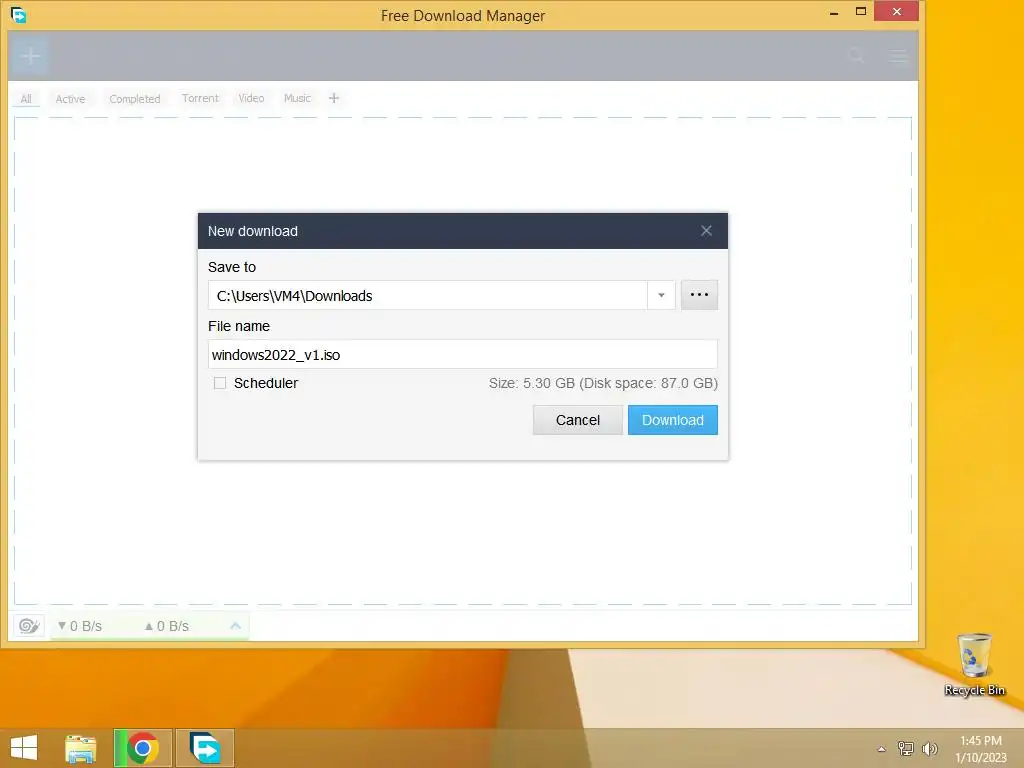Image resolution: width=1024 pixels, height=768 pixels.
Task: Open the hamburger main menu
Action: [x=898, y=57]
